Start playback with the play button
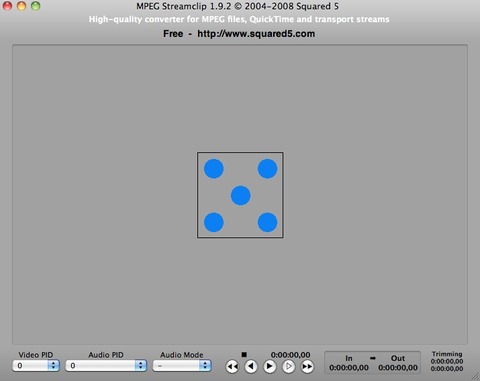Screen dimensions: 480x381 [270, 367]
